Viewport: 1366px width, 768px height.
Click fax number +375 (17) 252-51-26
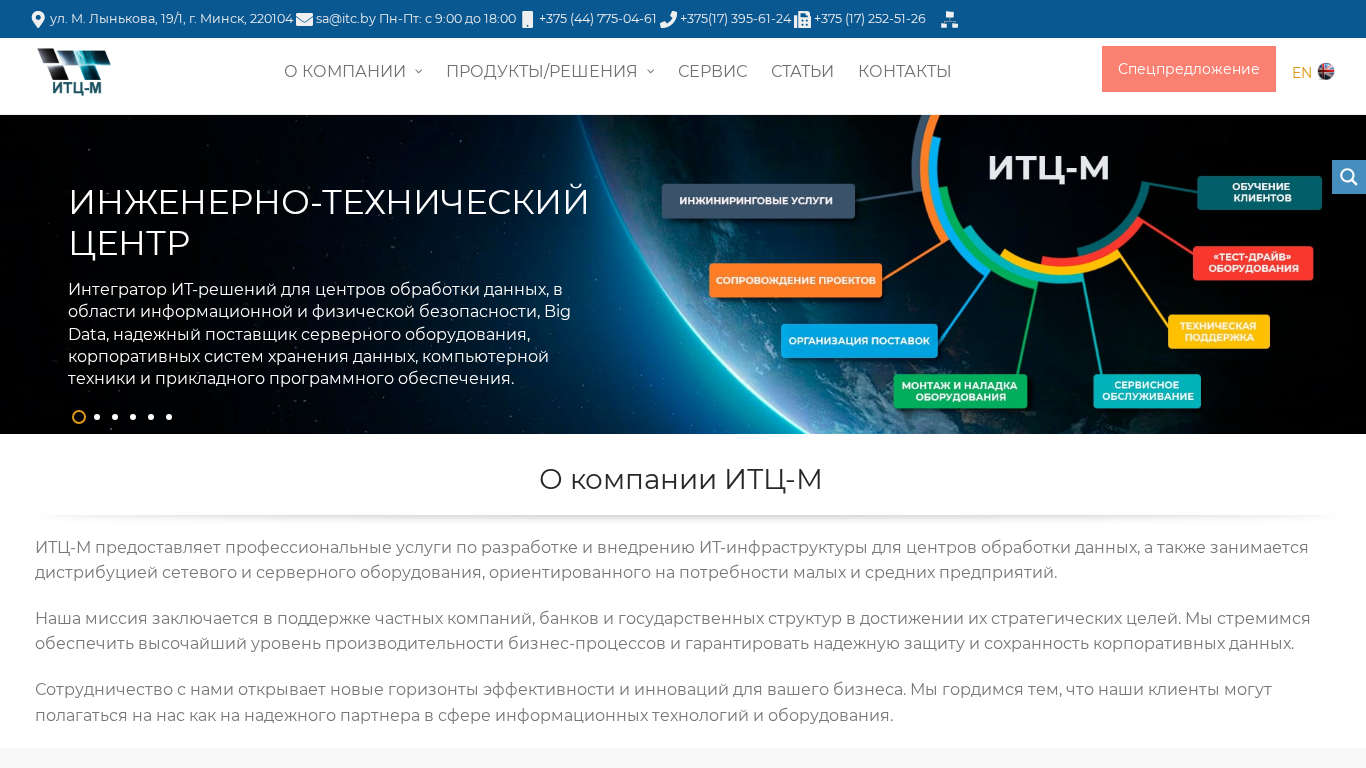point(870,19)
